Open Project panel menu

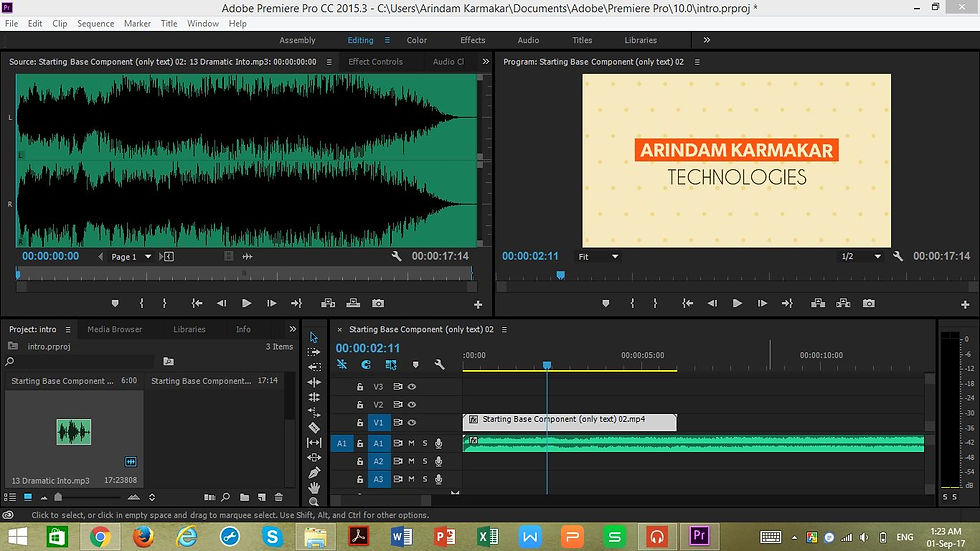point(68,329)
